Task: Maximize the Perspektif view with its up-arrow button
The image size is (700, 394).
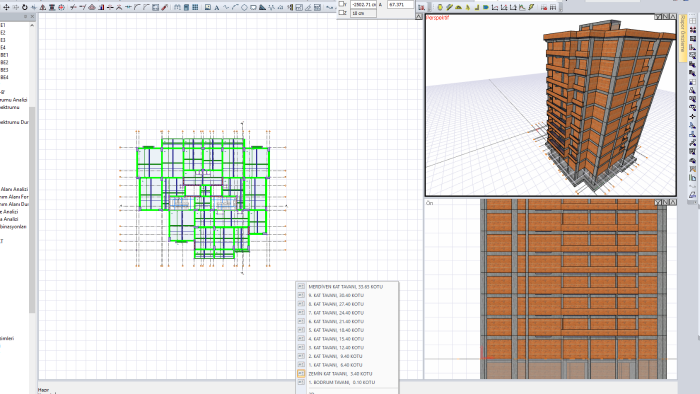Action: (672, 17)
